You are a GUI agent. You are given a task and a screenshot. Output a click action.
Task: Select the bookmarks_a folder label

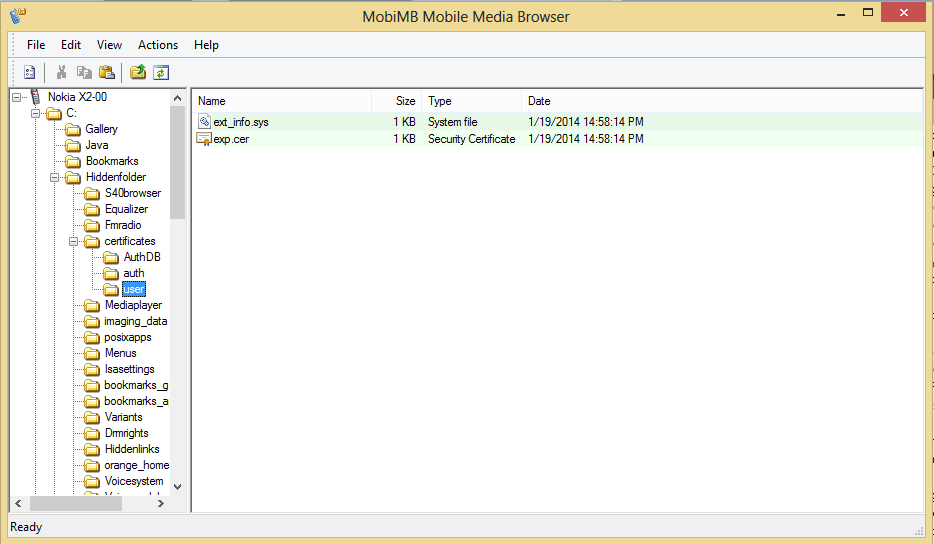pos(136,402)
